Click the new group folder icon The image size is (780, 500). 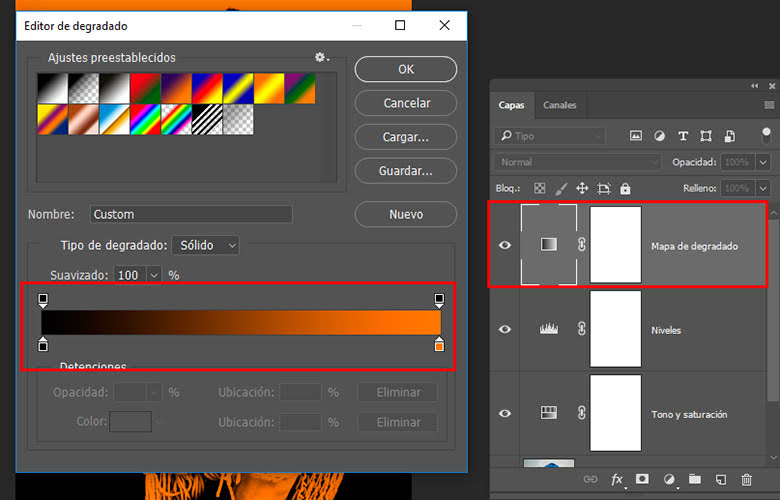pos(695,480)
